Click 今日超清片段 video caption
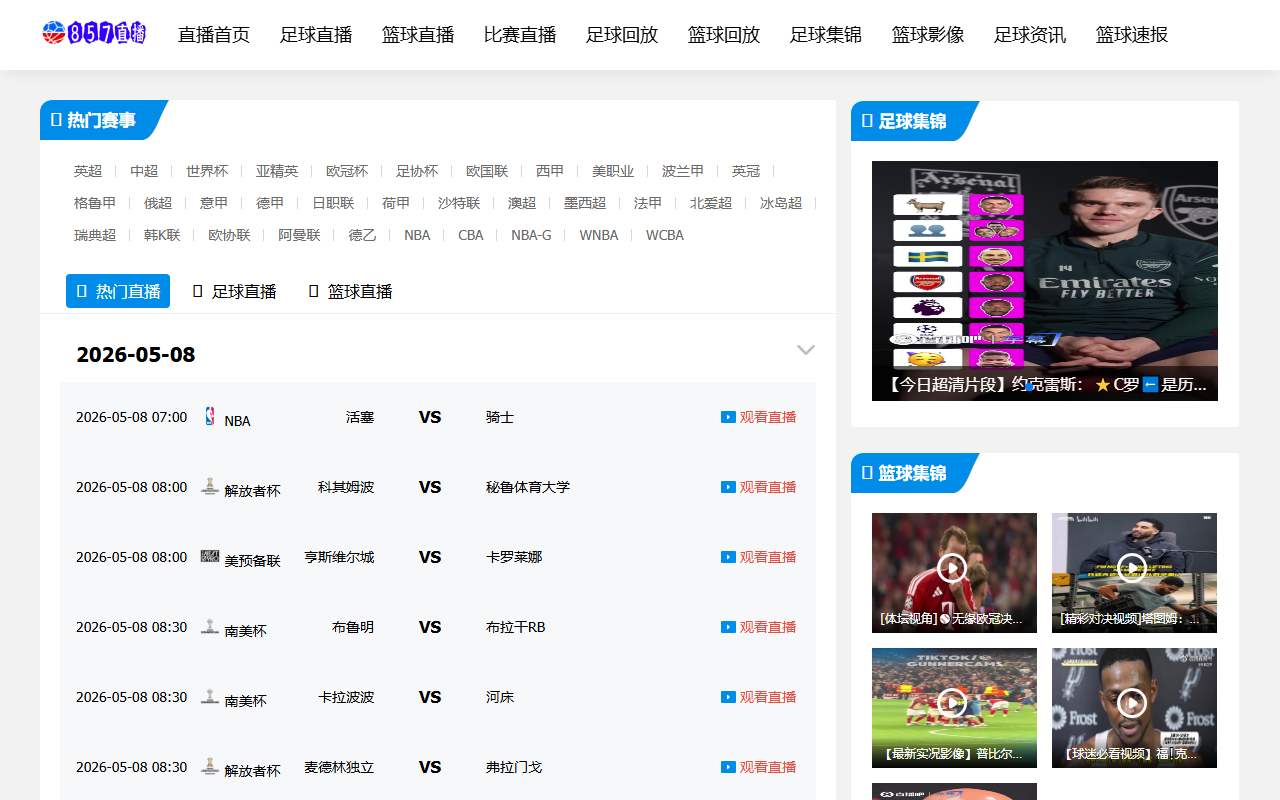Screen dimensions: 1280x800 pyautogui.click(x=1045, y=384)
